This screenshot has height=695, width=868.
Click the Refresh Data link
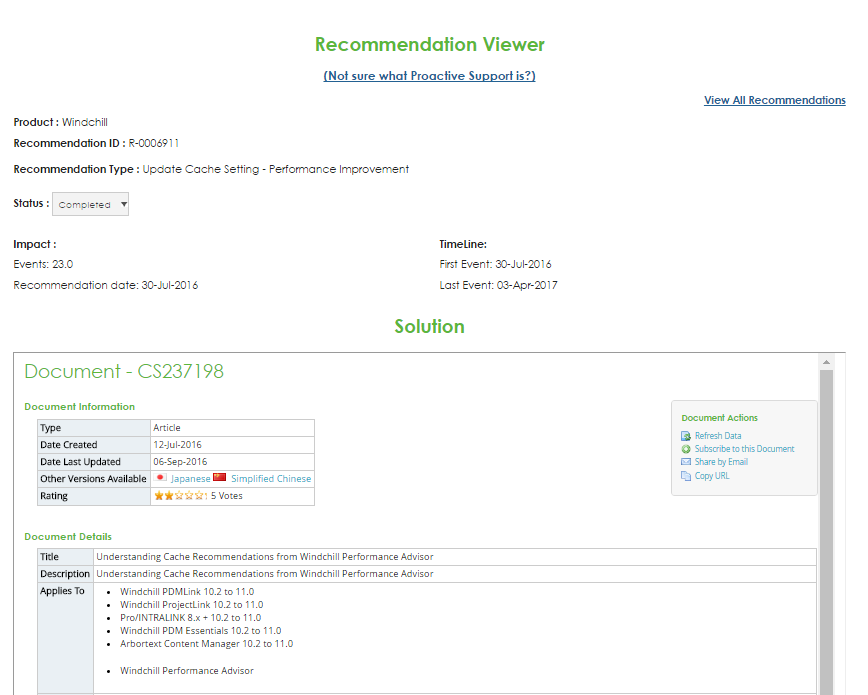[x=718, y=436]
